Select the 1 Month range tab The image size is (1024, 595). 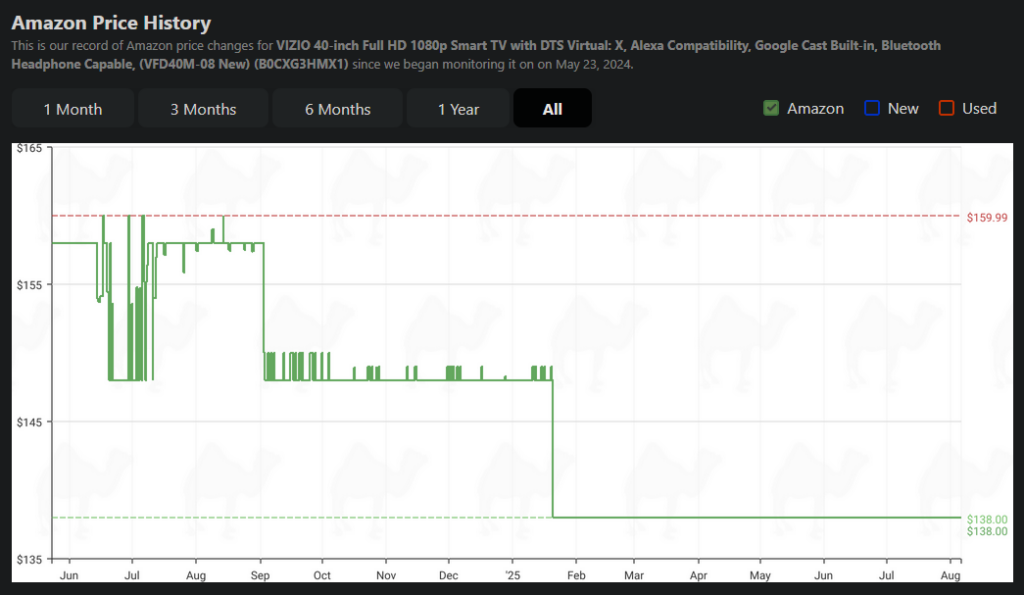(72, 108)
